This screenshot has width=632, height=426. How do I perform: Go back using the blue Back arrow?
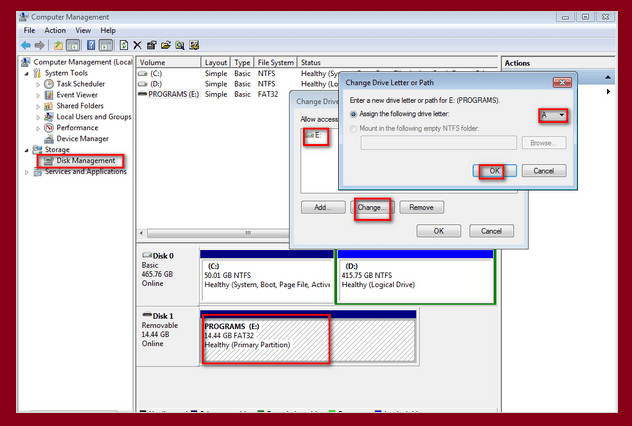pos(26,45)
